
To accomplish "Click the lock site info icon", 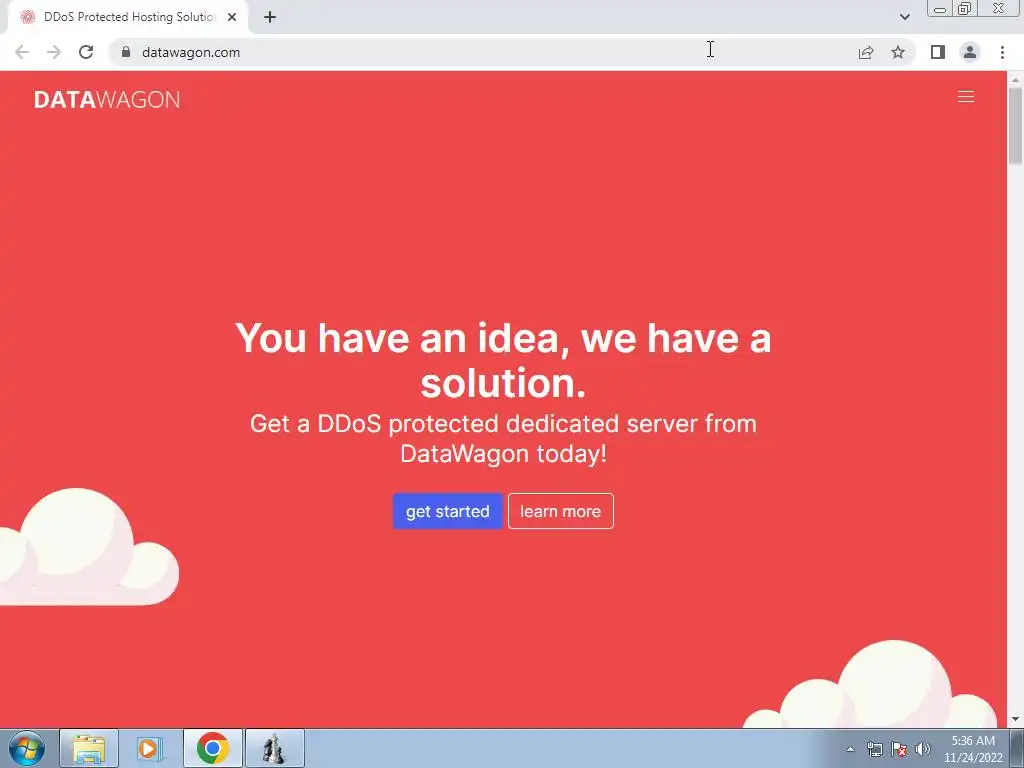I will coord(126,52).
